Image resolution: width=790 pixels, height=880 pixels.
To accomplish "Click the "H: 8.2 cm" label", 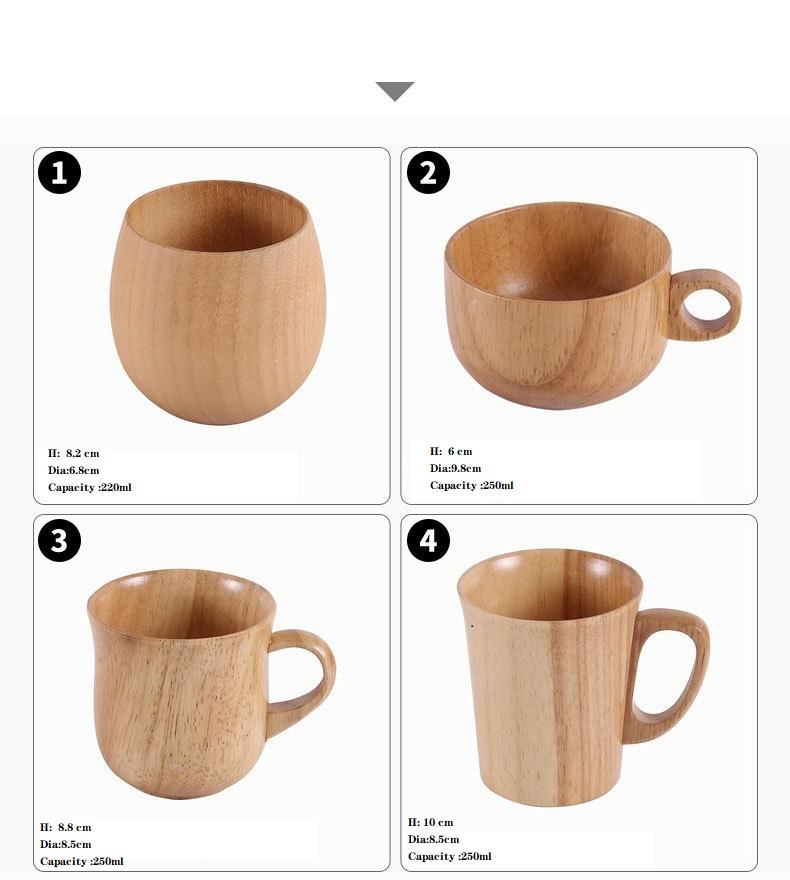I will (74, 453).
